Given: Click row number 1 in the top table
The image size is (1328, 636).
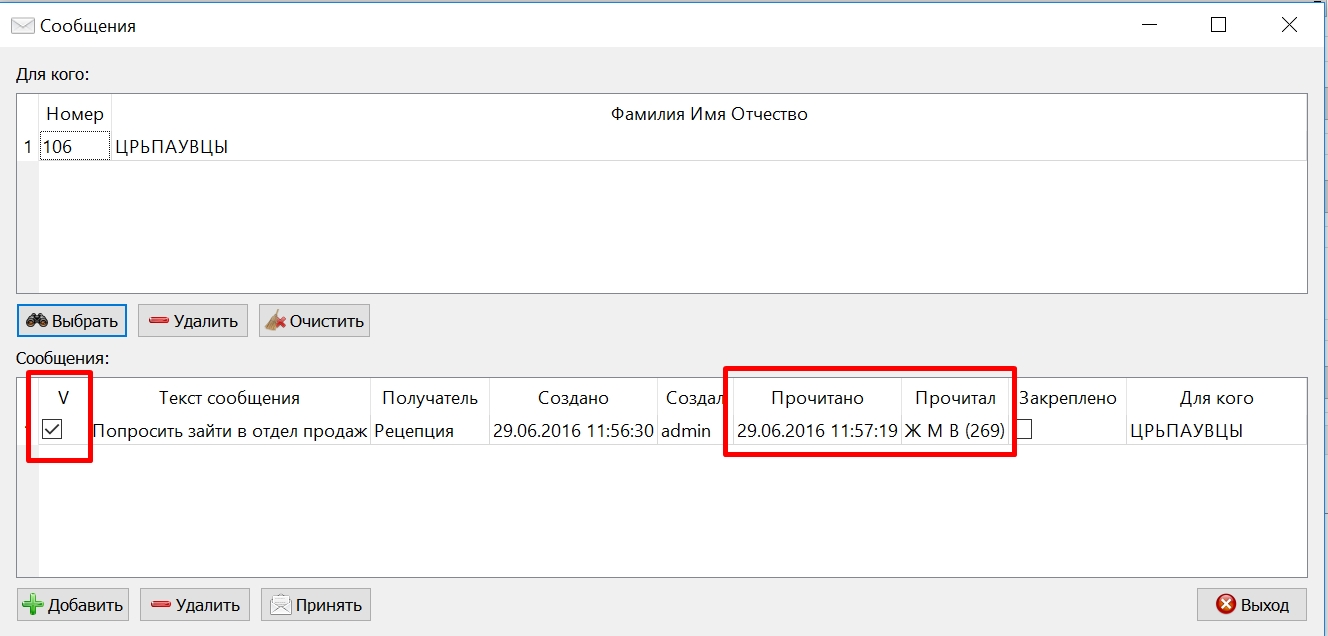Looking at the screenshot, I should coord(28,147).
